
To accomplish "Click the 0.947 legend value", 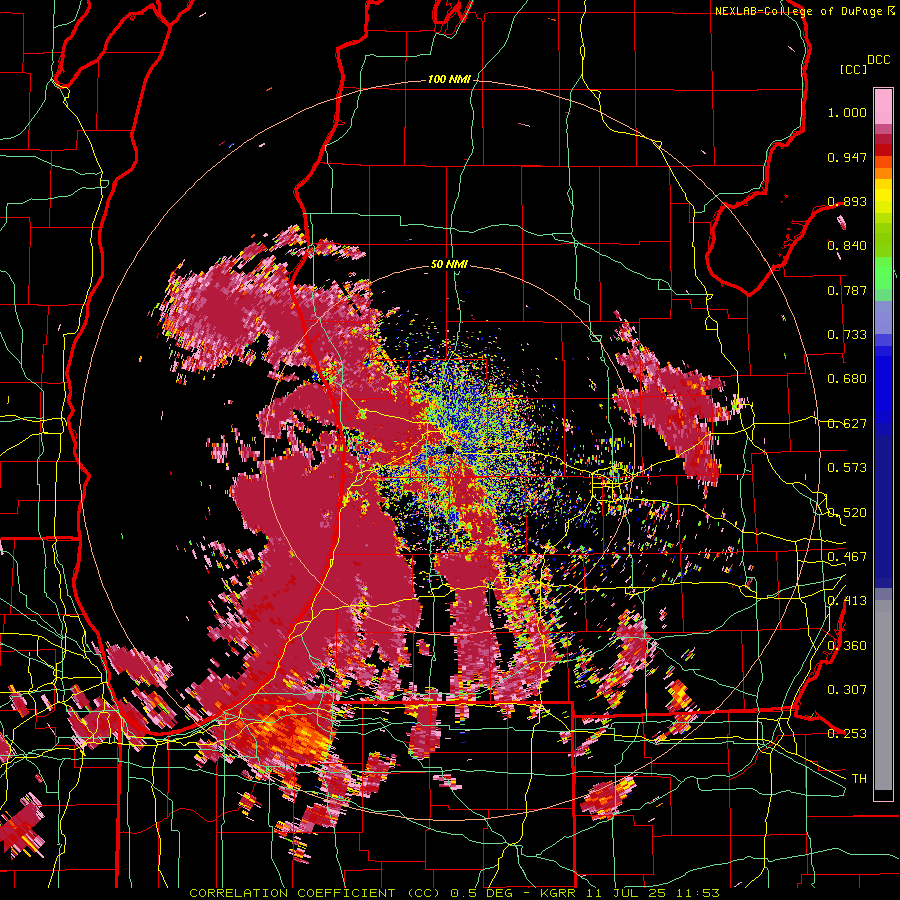I will tap(847, 157).
